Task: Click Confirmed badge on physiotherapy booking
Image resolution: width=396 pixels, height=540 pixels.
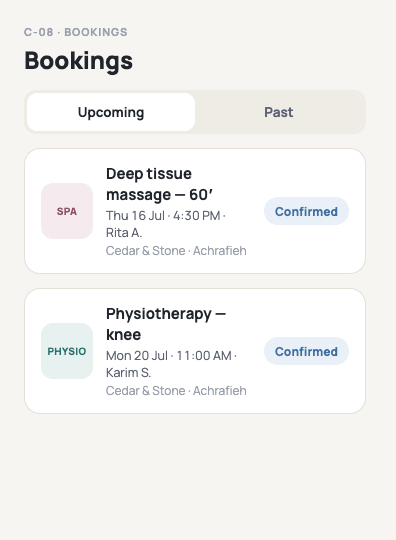Action: 306,351
